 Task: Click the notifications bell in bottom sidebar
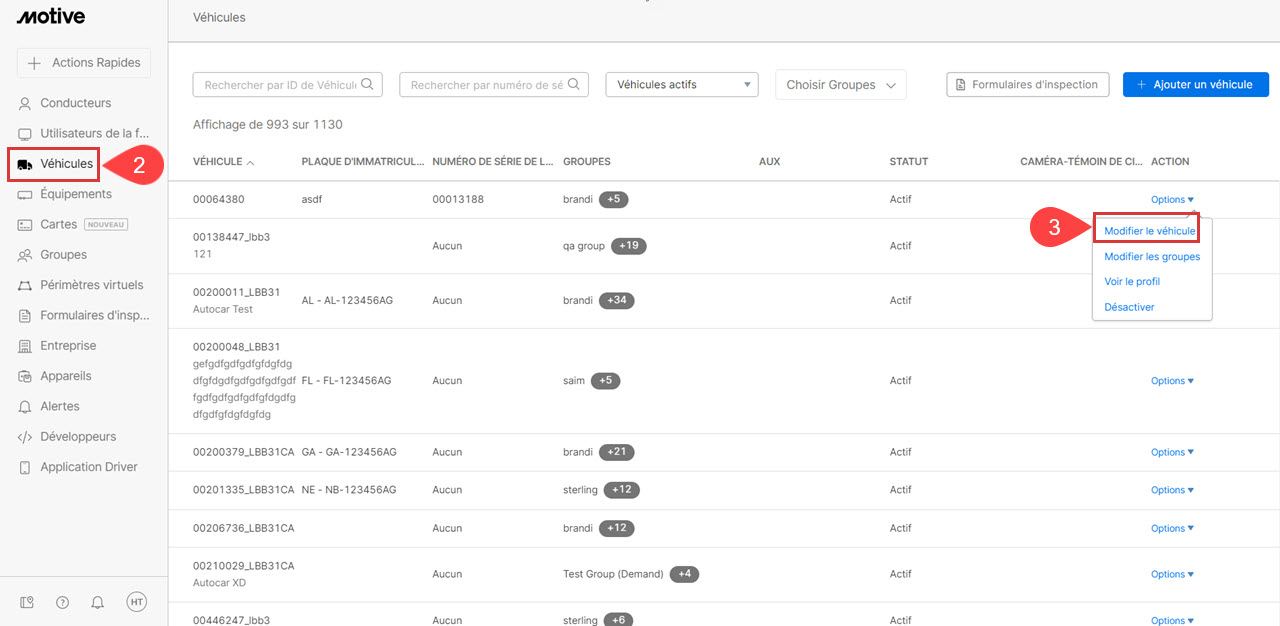(x=98, y=602)
